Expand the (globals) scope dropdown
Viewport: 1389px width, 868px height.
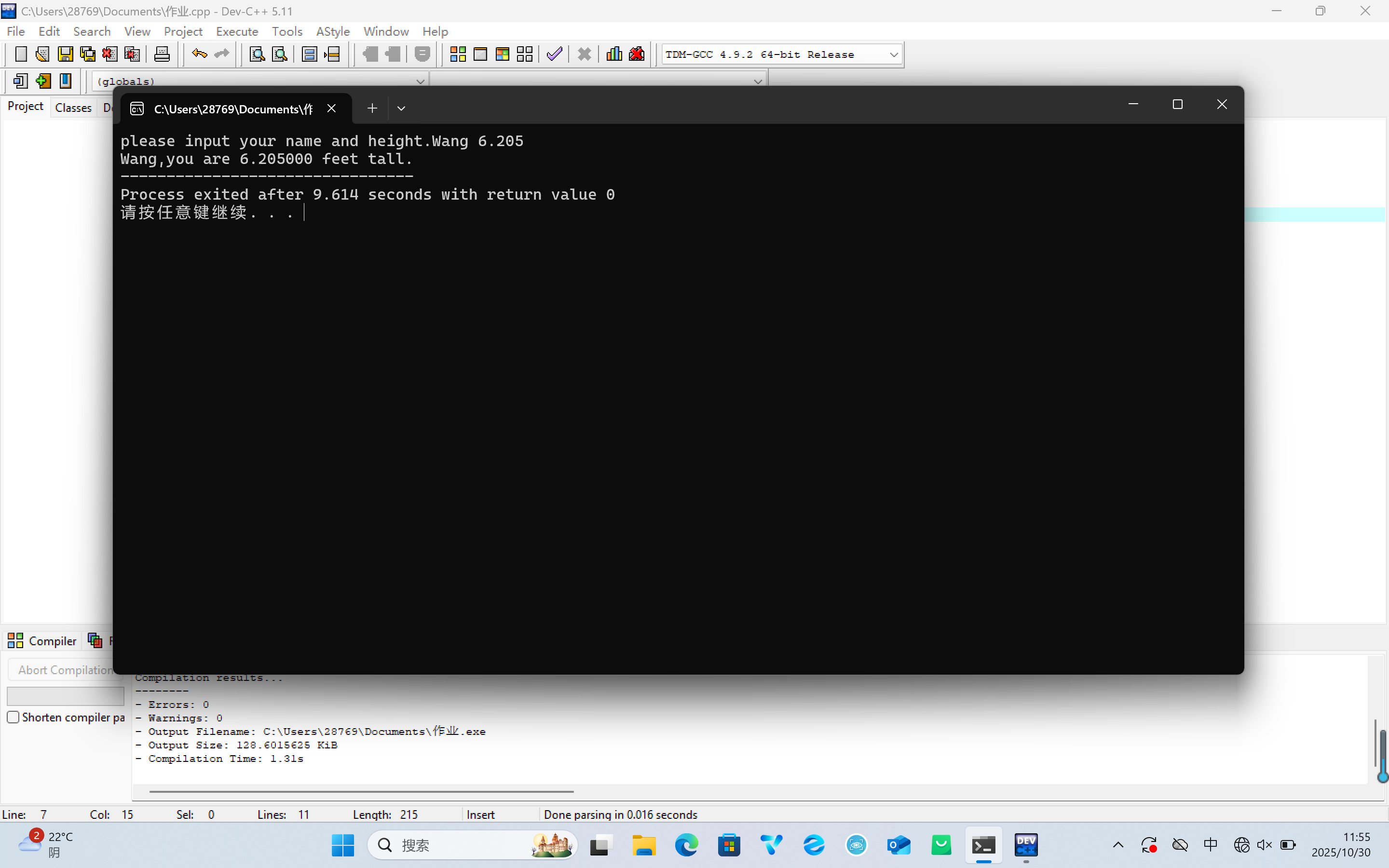420,81
